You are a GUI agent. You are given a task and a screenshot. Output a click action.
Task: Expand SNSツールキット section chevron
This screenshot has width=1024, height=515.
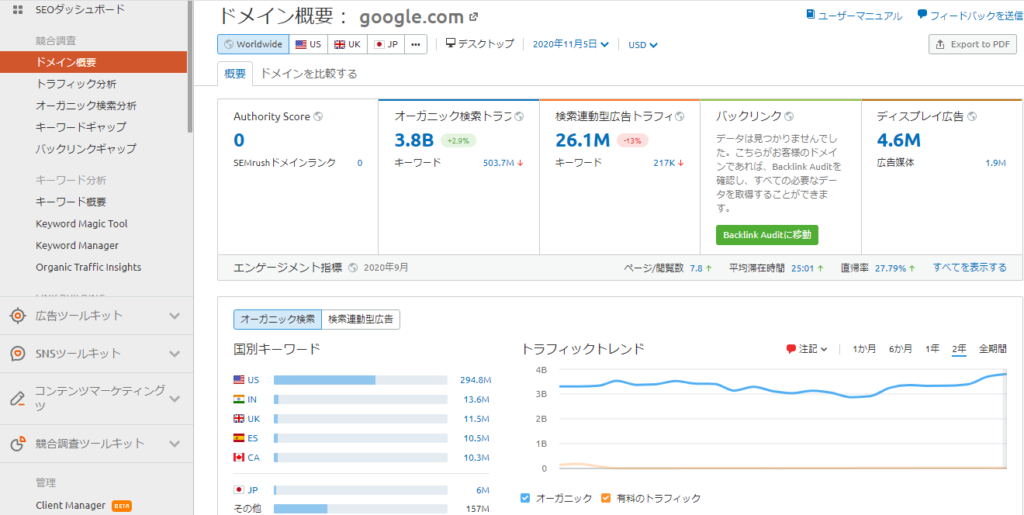(174, 354)
